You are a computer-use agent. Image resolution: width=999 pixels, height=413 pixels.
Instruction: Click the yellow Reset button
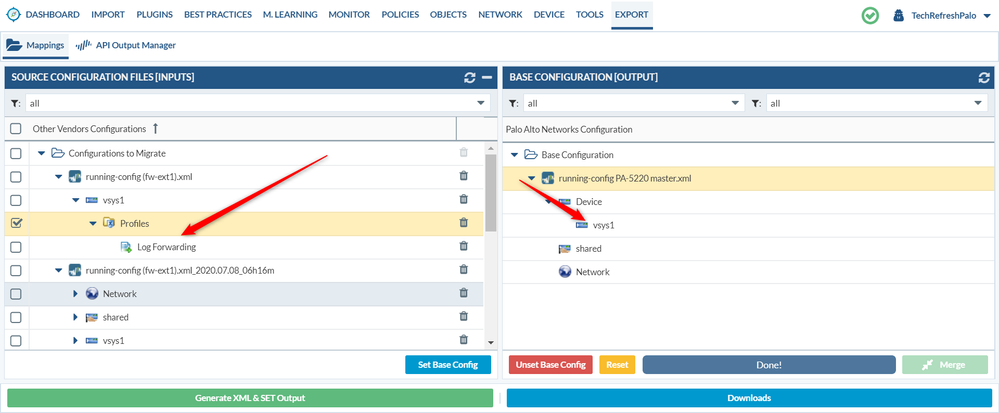pos(617,365)
